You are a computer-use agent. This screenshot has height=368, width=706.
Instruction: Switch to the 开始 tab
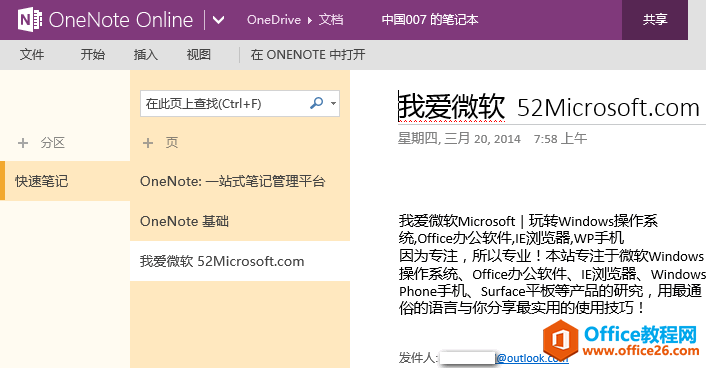coord(93,55)
